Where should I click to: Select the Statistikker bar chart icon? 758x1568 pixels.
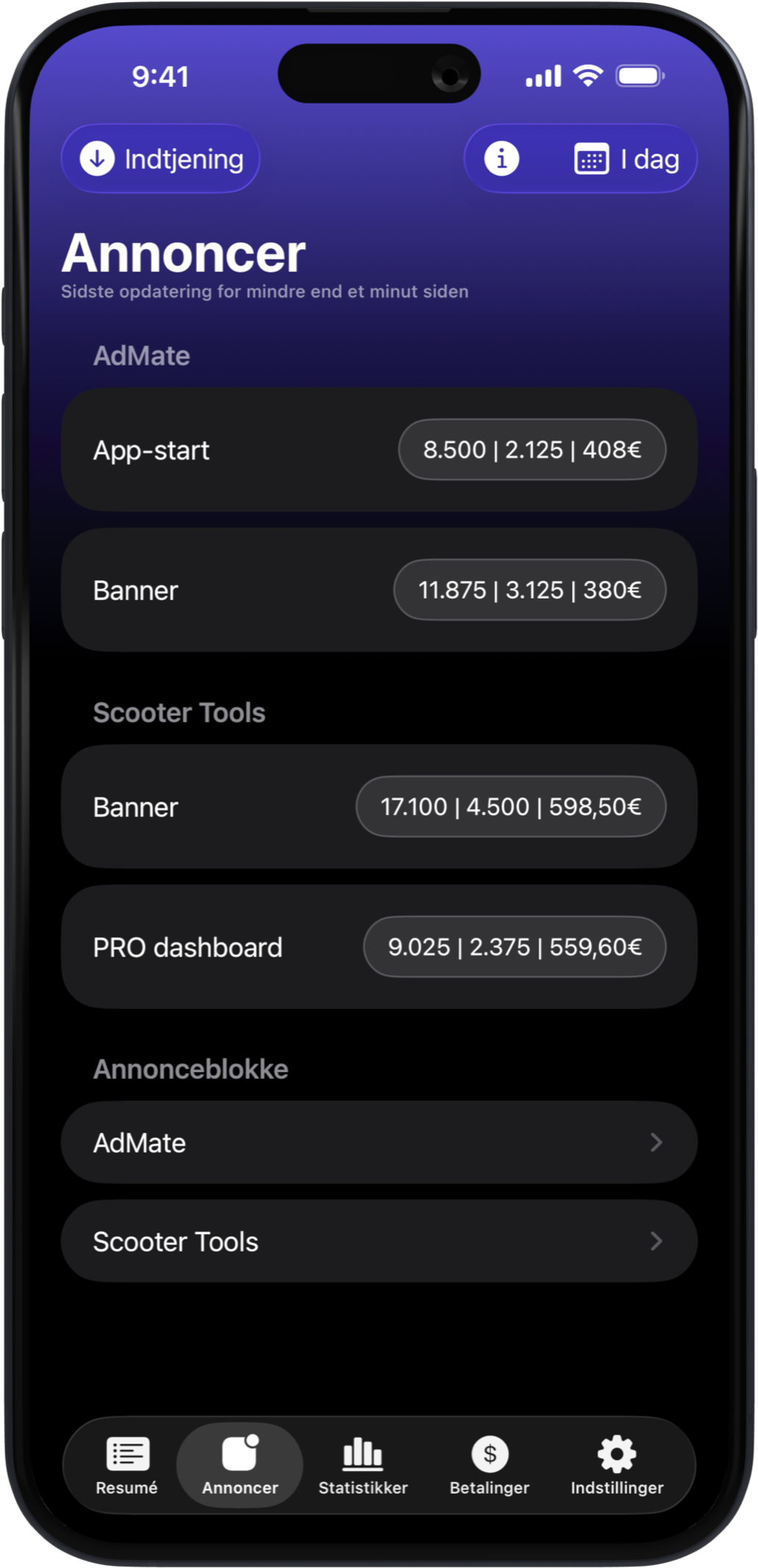362,1453
